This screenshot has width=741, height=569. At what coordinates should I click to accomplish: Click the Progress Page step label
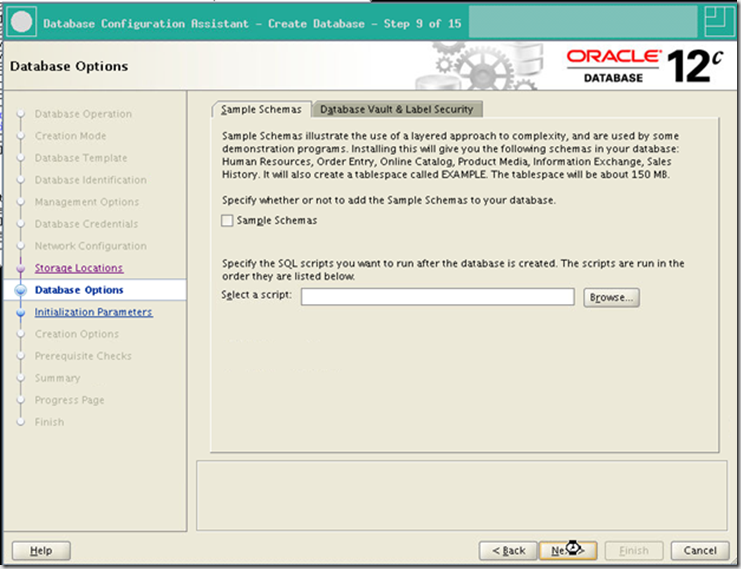click(69, 400)
